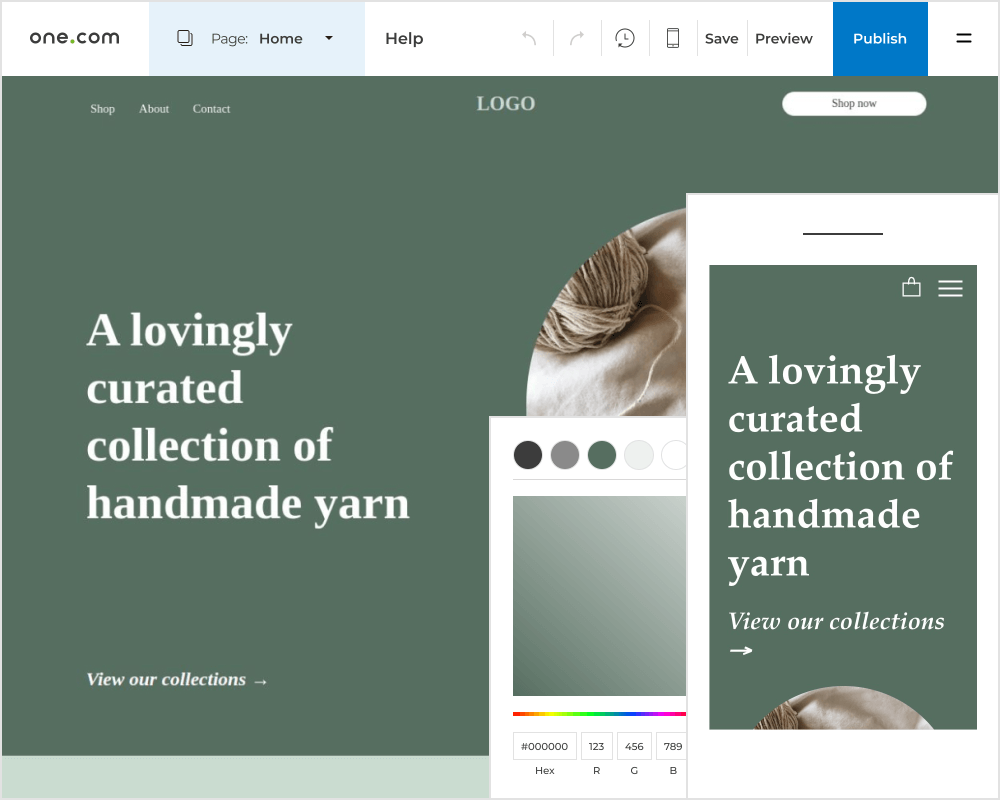Click the B value field 789
This screenshot has width=1000, height=800.
pos(672,746)
